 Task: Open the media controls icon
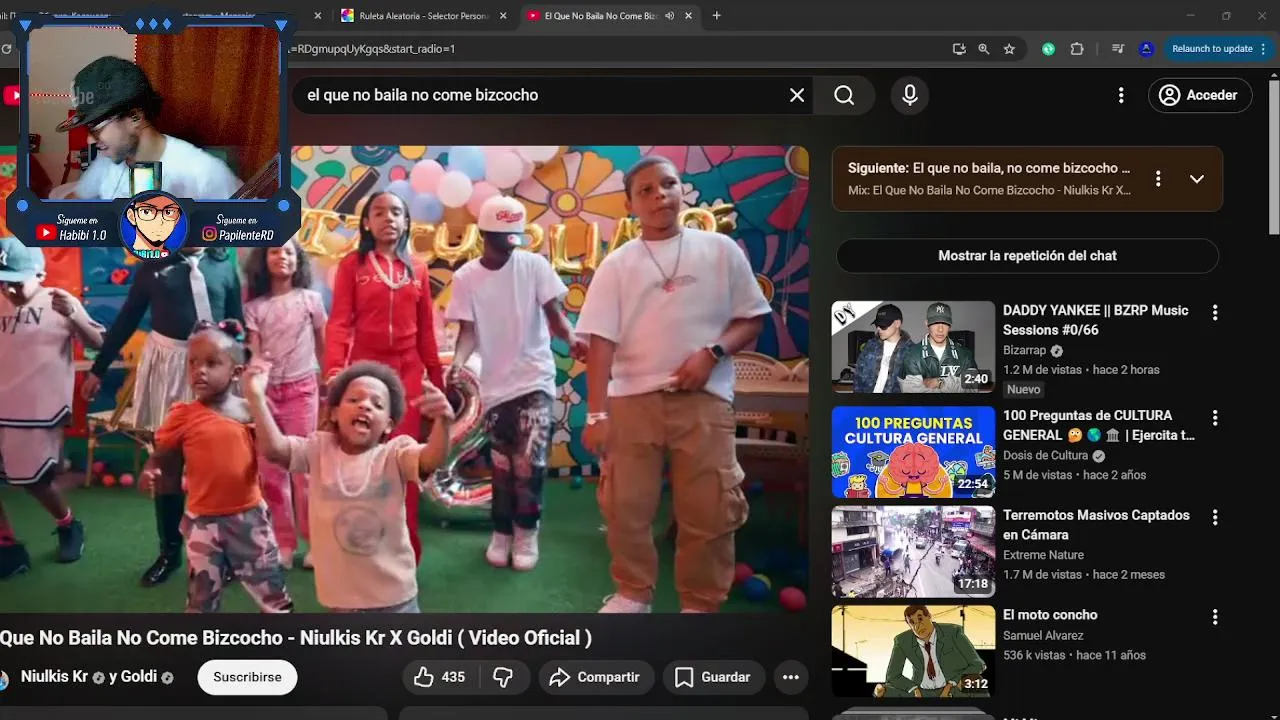[x=1118, y=48]
